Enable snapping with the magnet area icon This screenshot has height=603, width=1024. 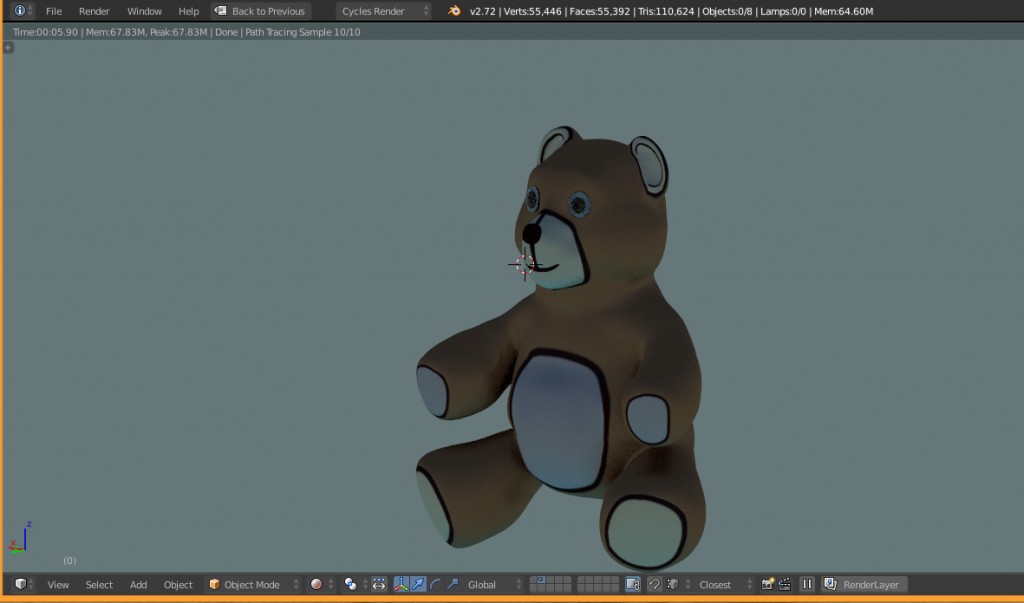[x=654, y=584]
